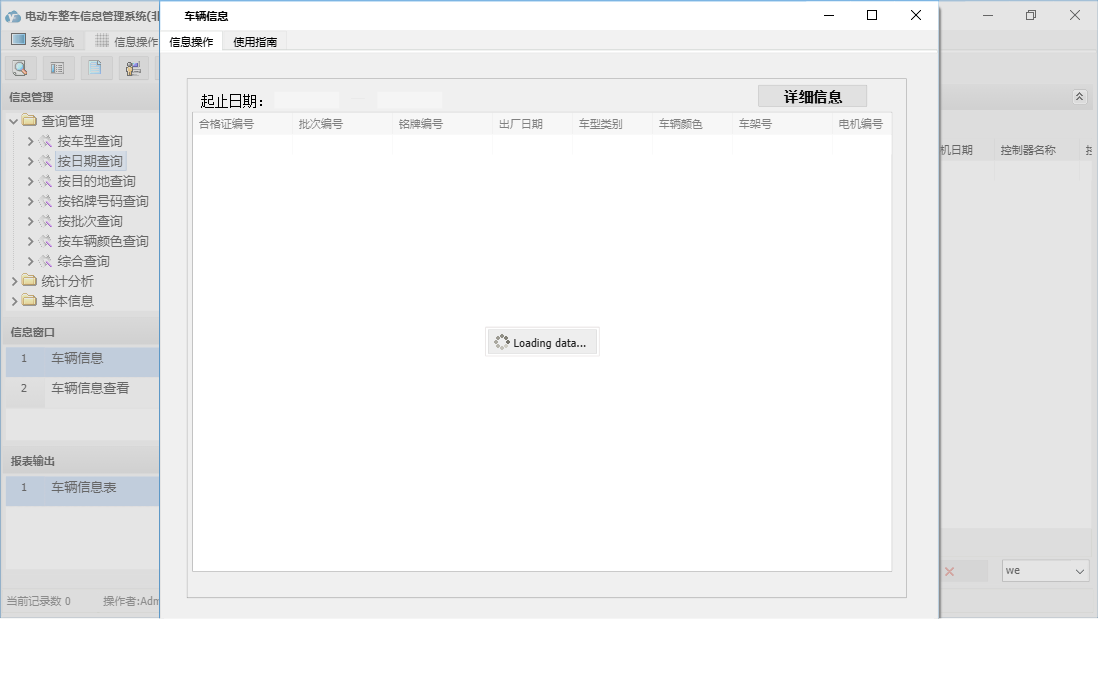Switch to the 使用指南 tab
The image size is (1098, 675).
(253, 42)
